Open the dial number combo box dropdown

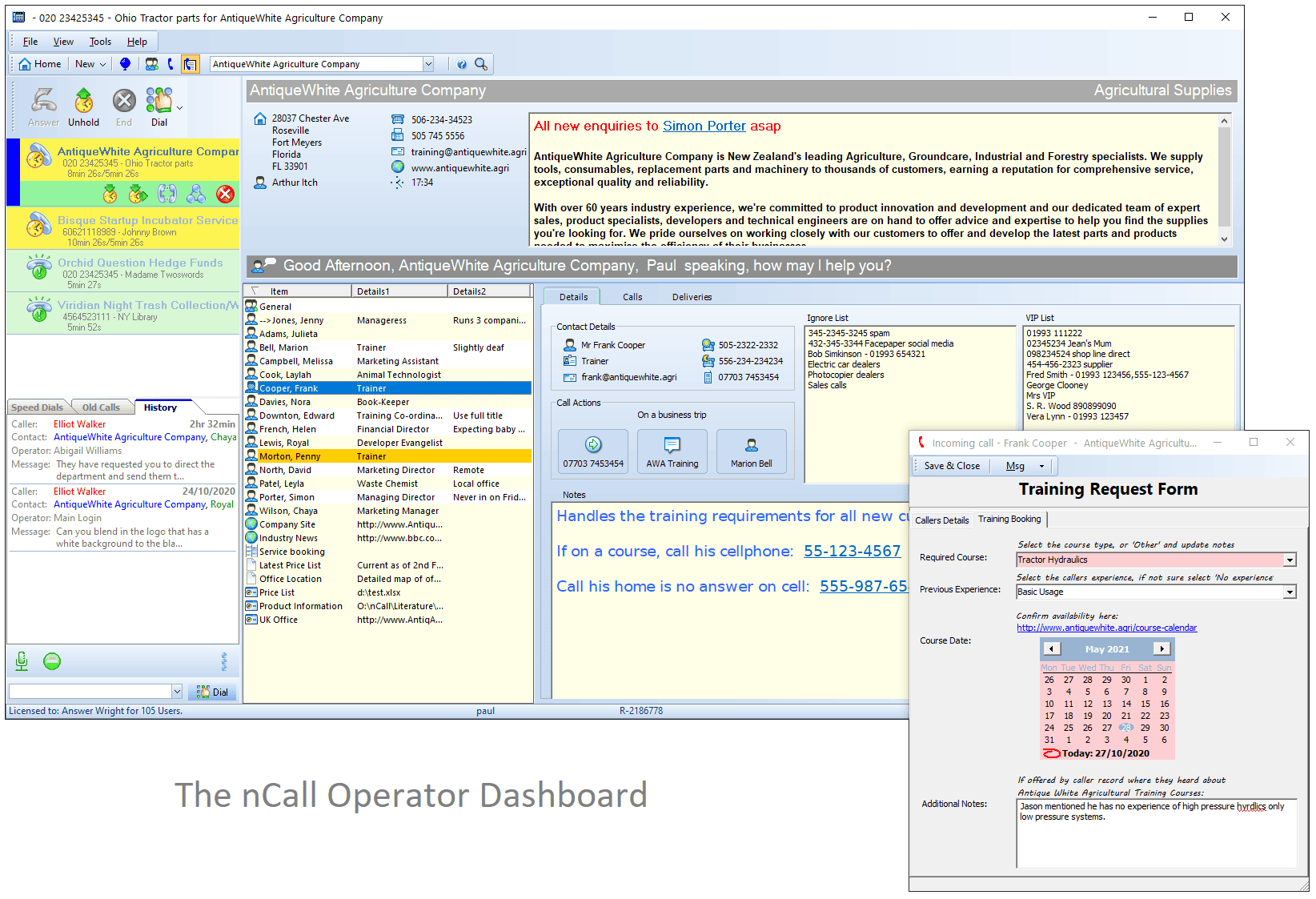(x=177, y=691)
